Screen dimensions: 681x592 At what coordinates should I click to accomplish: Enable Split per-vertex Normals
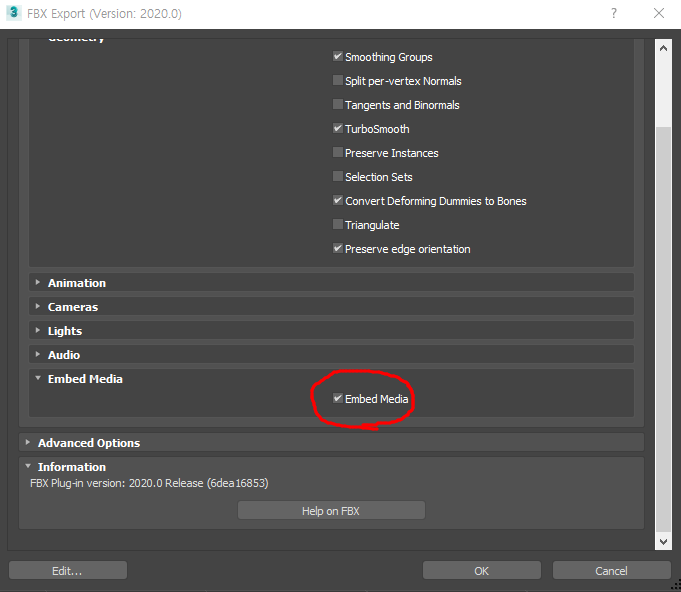(x=337, y=80)
